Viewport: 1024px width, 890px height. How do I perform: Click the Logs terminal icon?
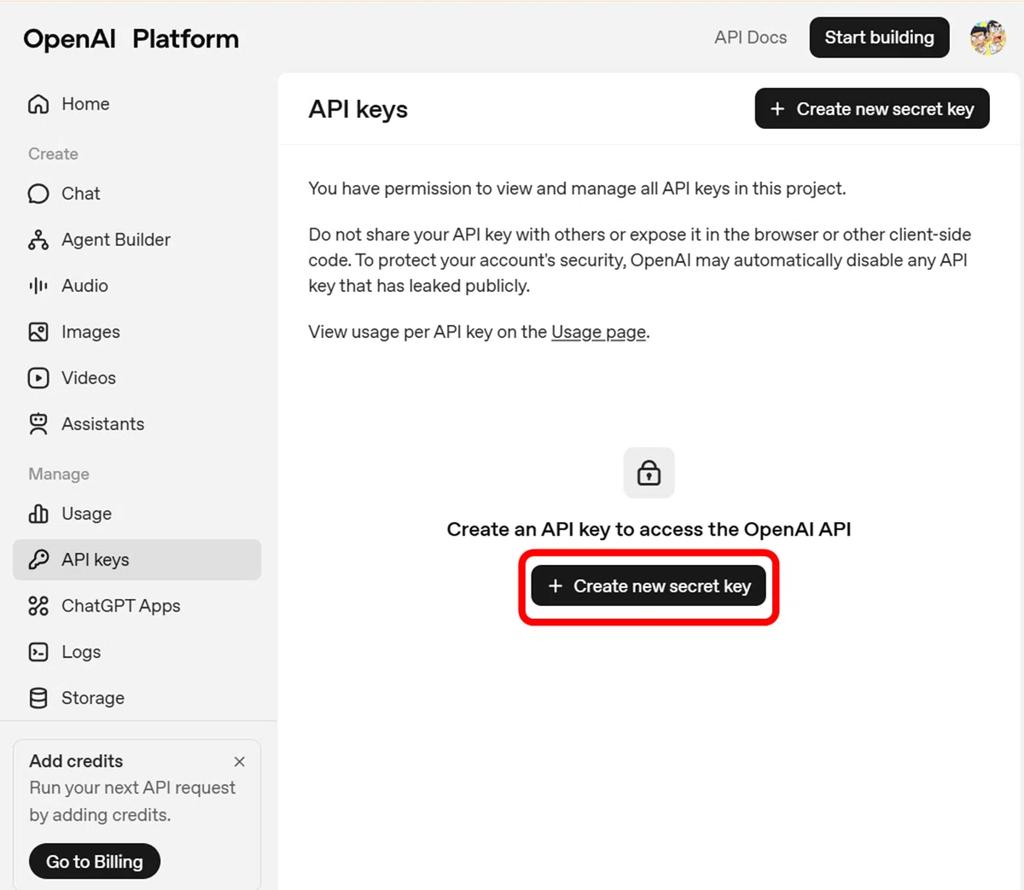coord(39,652)
